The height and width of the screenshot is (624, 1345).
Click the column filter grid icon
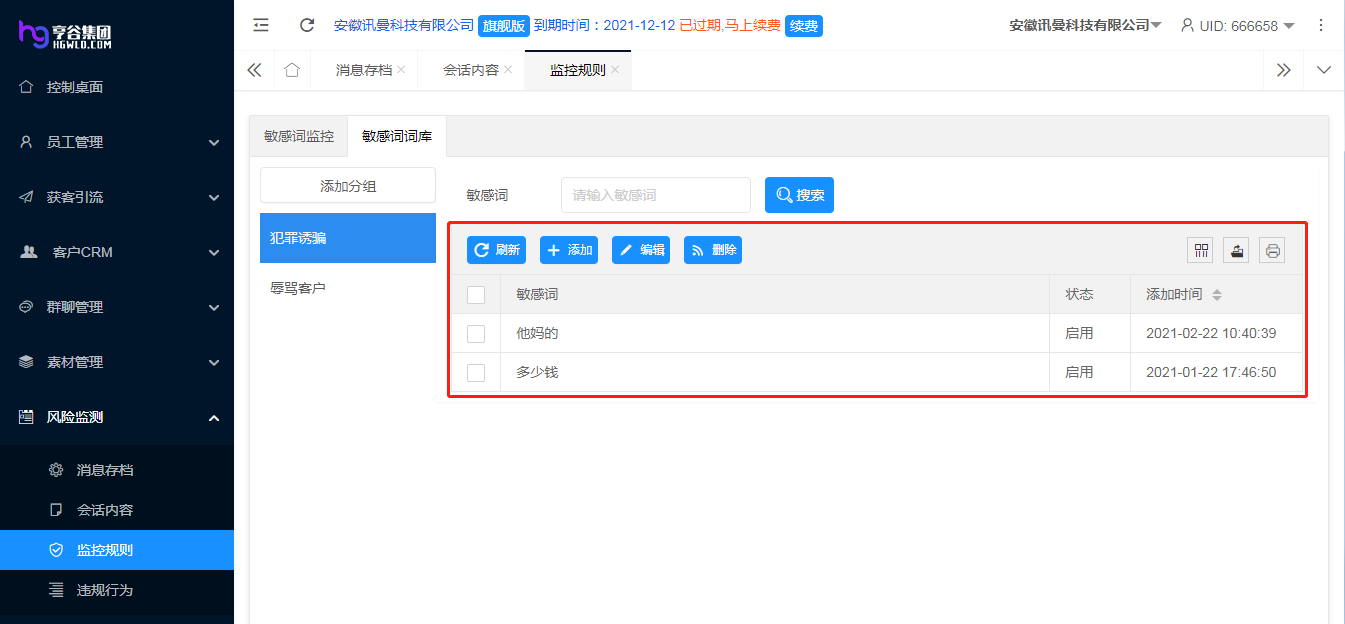click(x=1201, y=250)
